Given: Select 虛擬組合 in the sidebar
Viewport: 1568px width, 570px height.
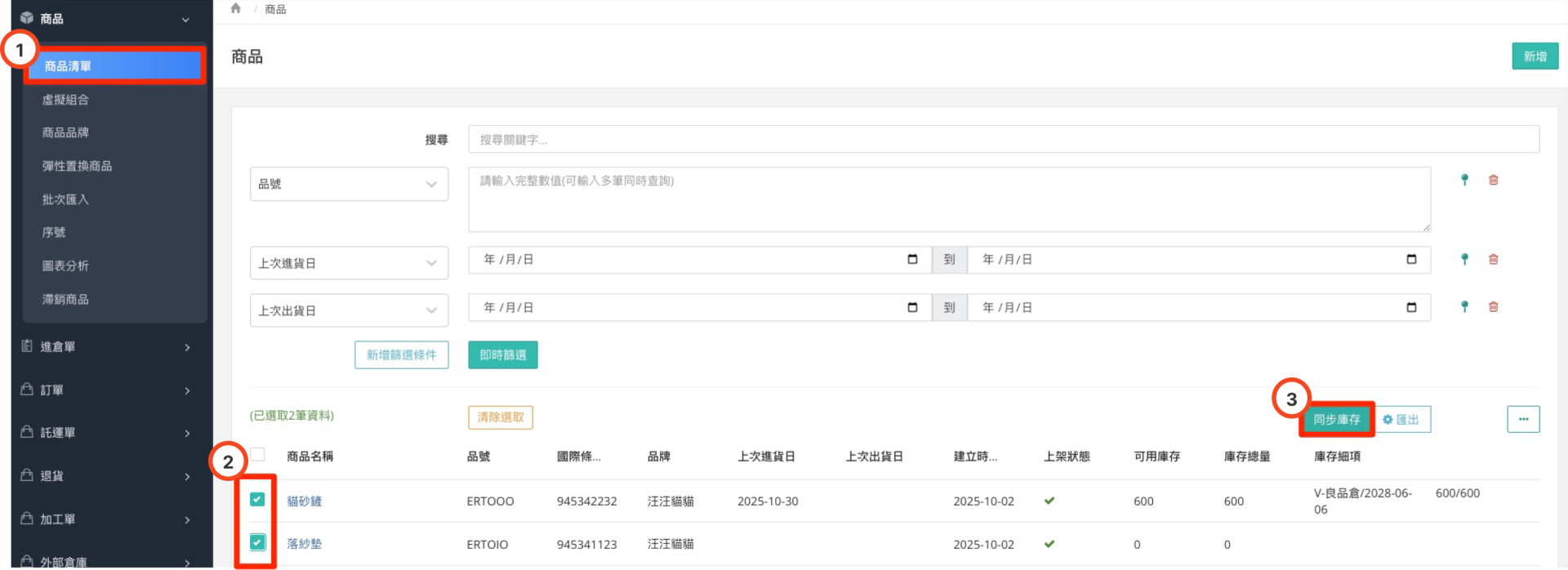Looking at the screenshot, I should coord(66,100).
